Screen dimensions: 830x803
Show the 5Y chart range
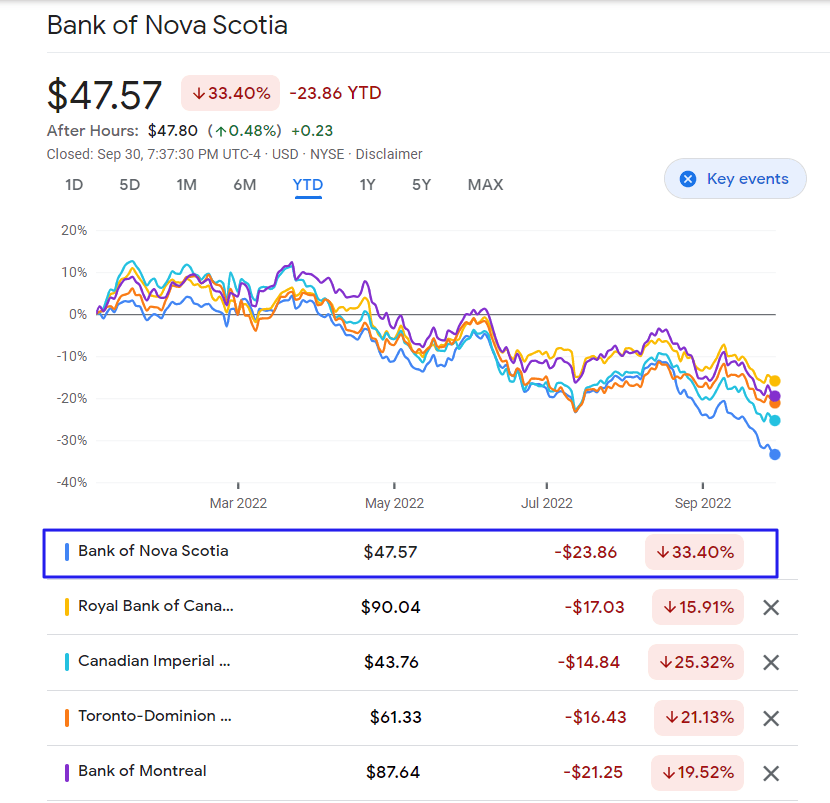tap(421, 185)
